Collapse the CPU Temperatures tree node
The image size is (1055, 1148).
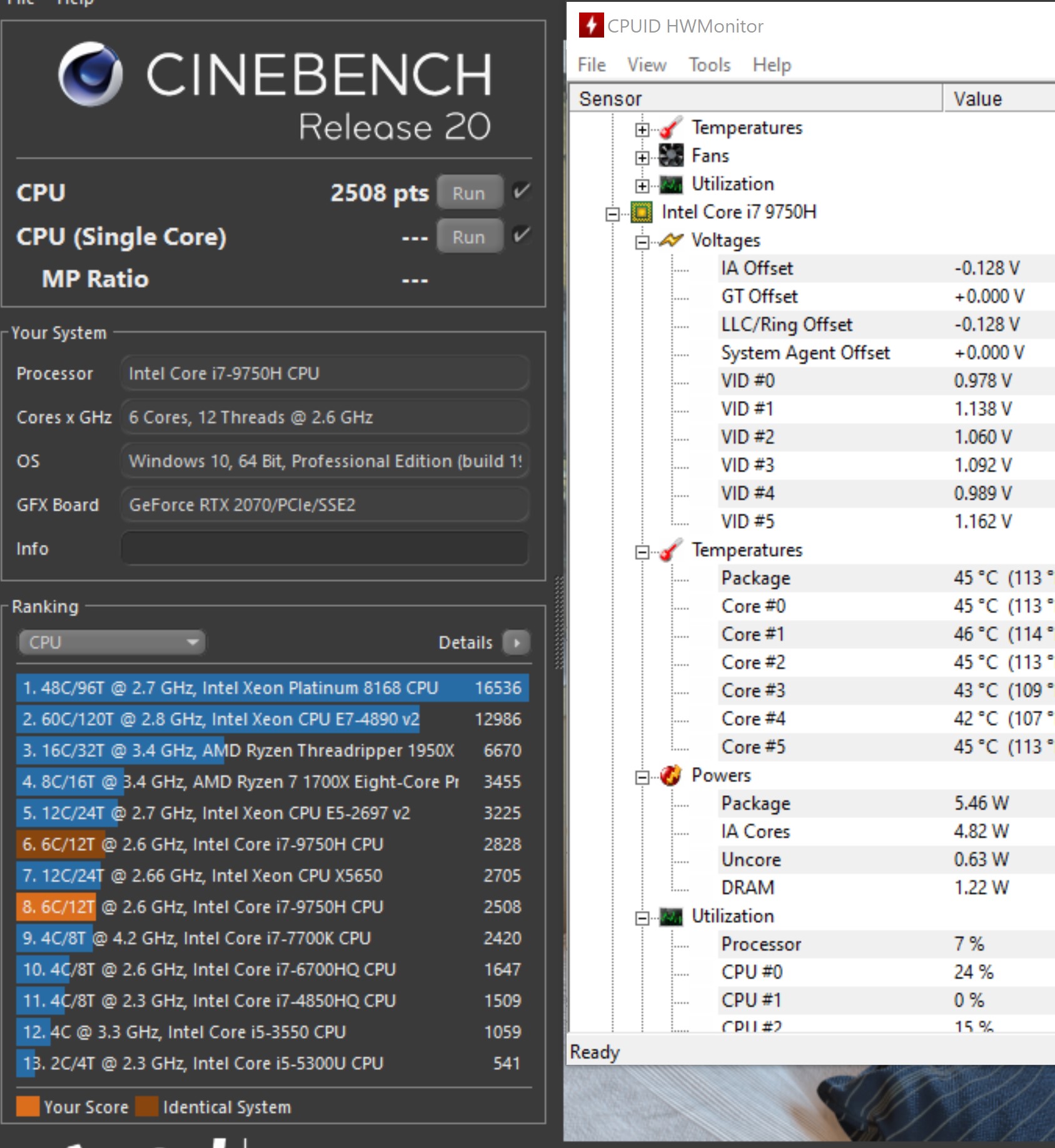point(642,552)
